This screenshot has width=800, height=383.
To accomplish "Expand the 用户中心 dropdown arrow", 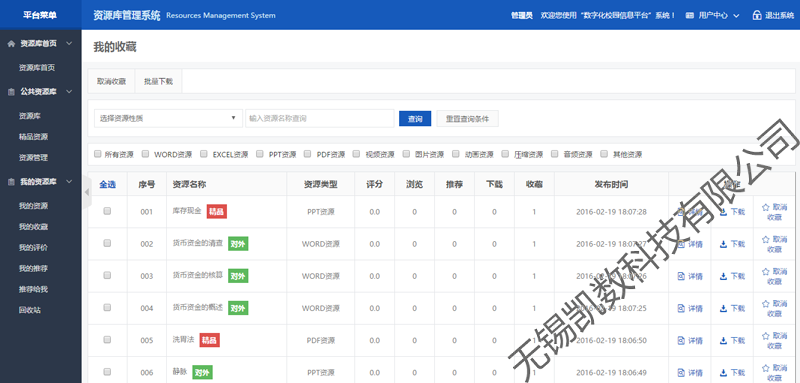I will pos(736,16).
